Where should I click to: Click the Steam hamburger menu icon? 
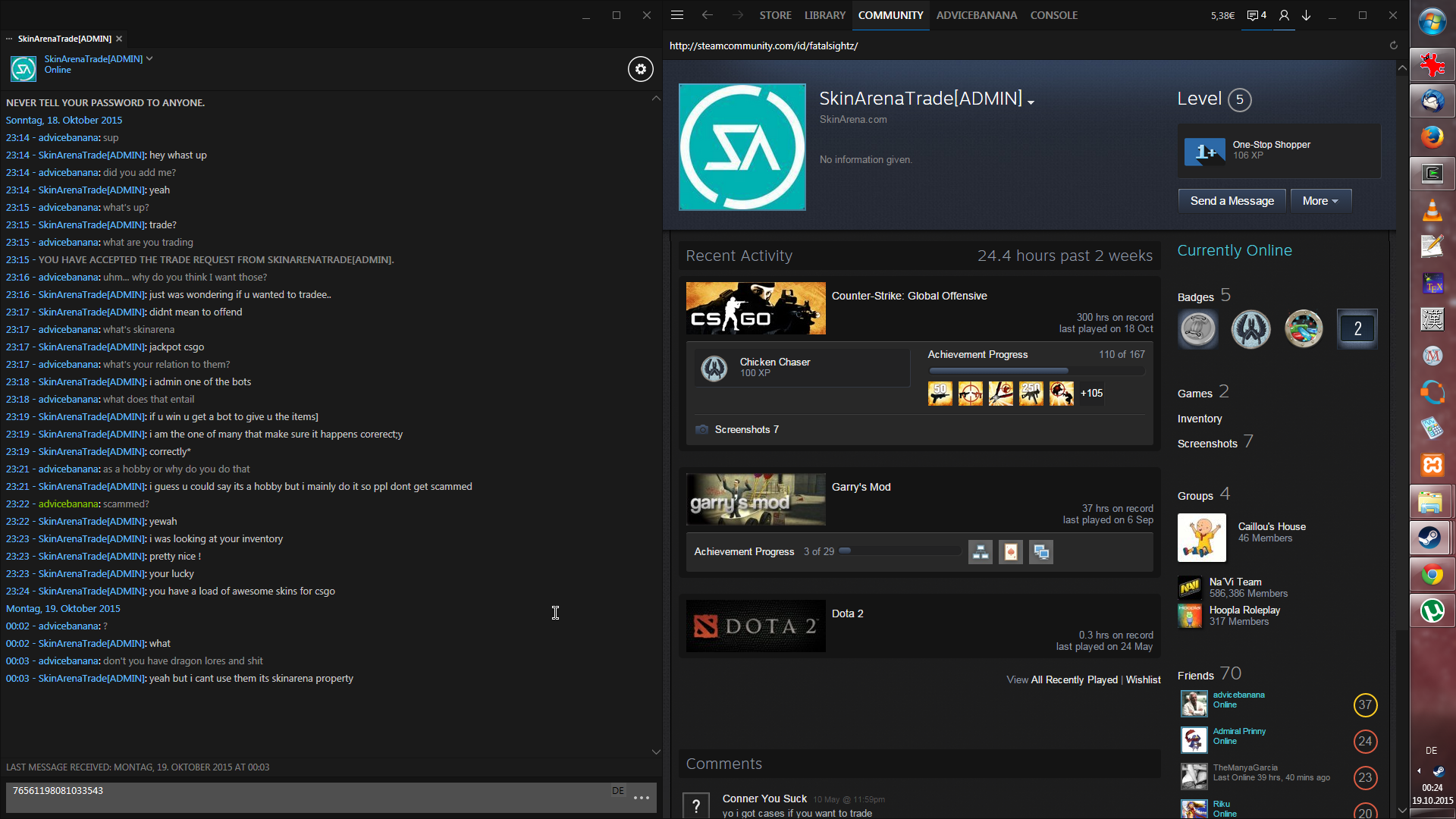677,15
